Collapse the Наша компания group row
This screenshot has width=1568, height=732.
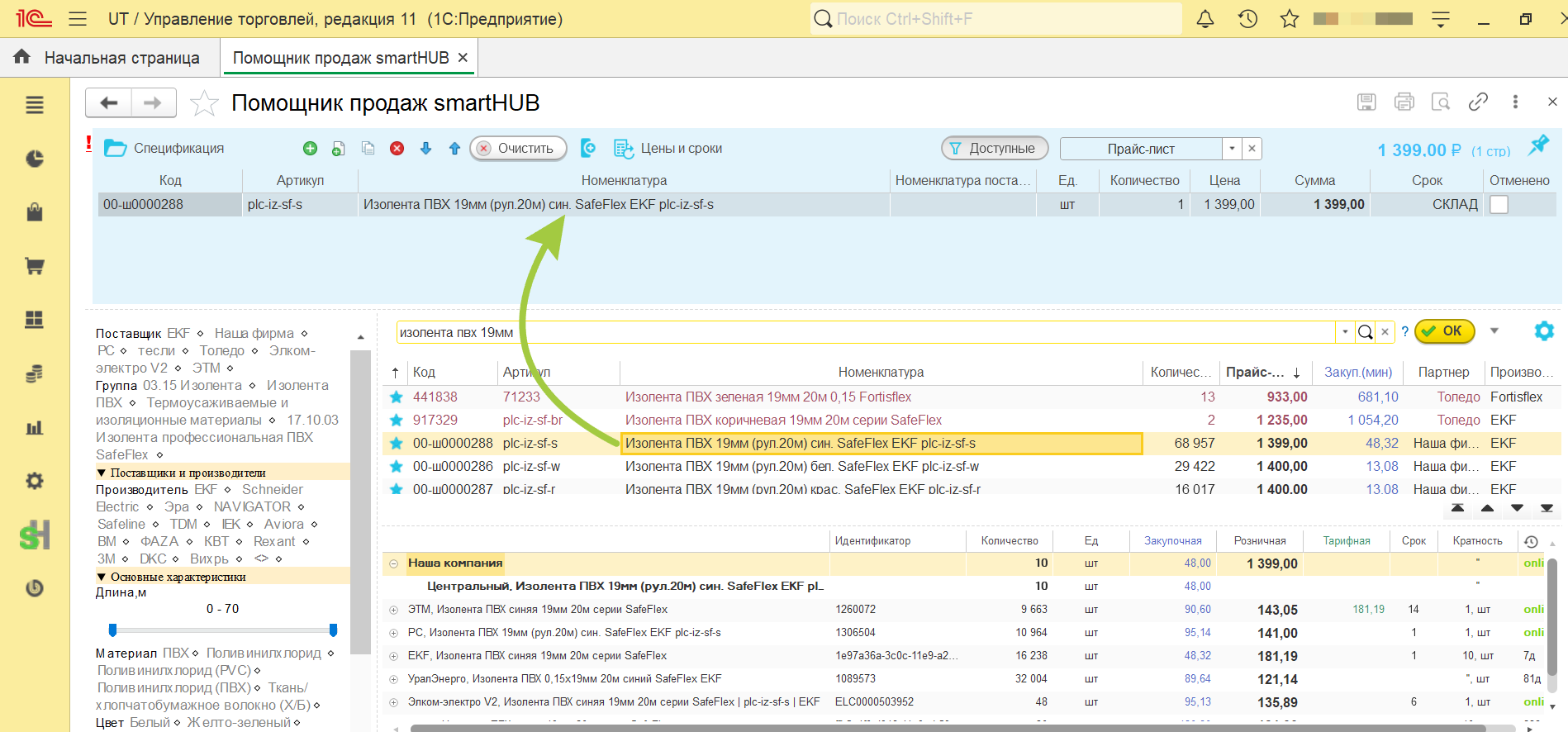[393, 563]
